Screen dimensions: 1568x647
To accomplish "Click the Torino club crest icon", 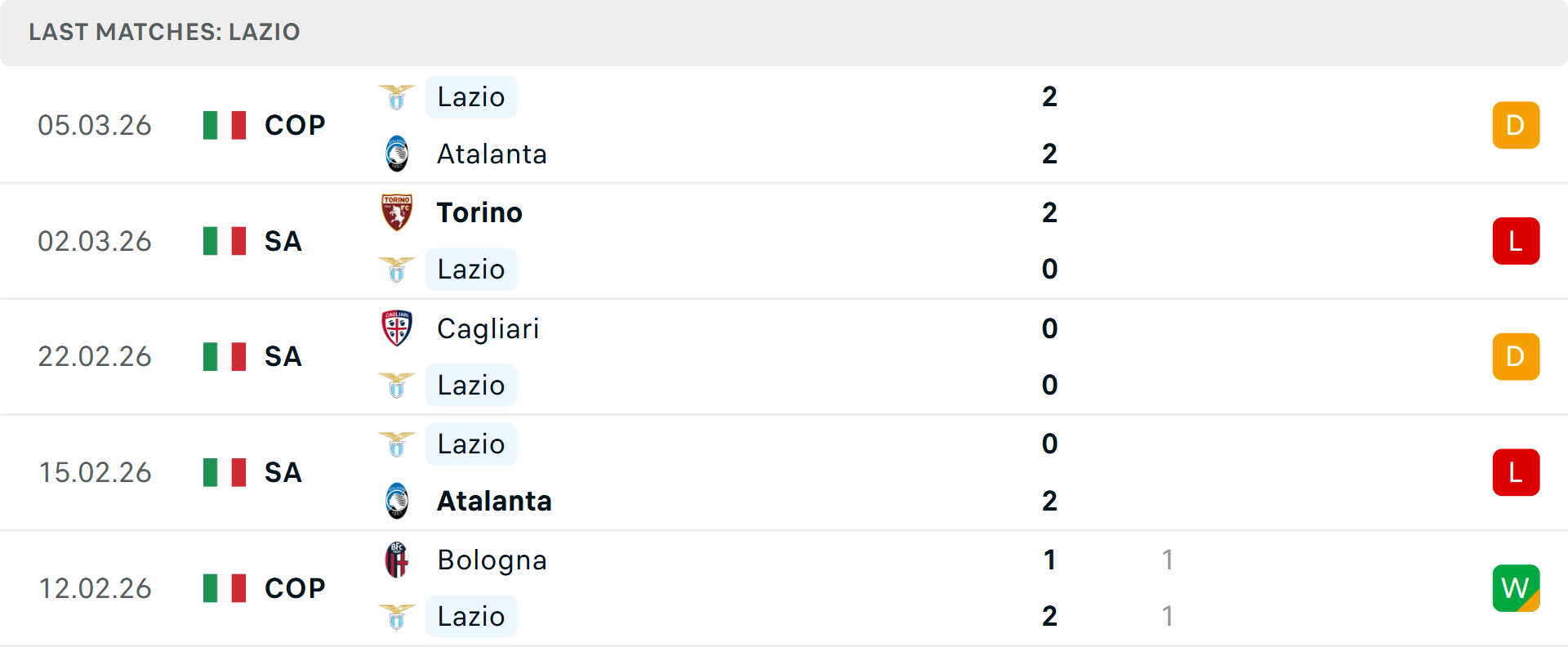I will tap(397, 212).
